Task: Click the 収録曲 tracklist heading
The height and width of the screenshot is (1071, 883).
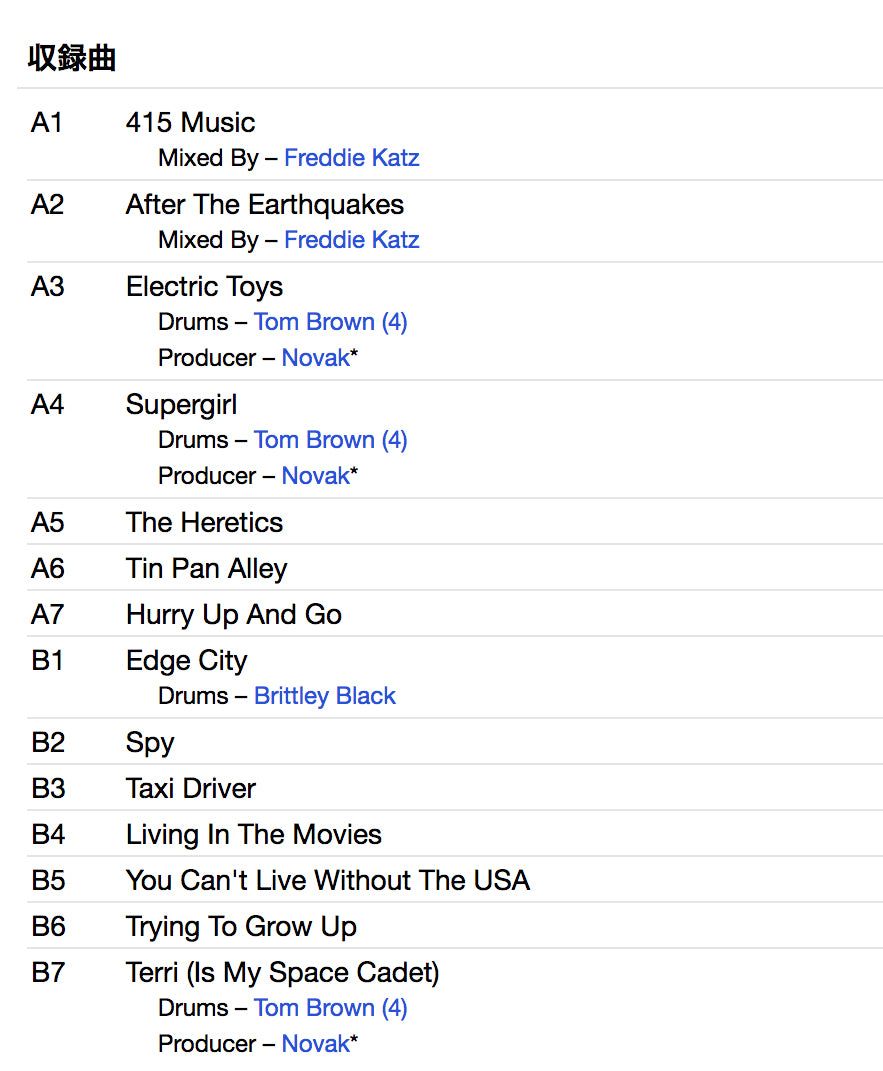Action: (x=72, y=59)
